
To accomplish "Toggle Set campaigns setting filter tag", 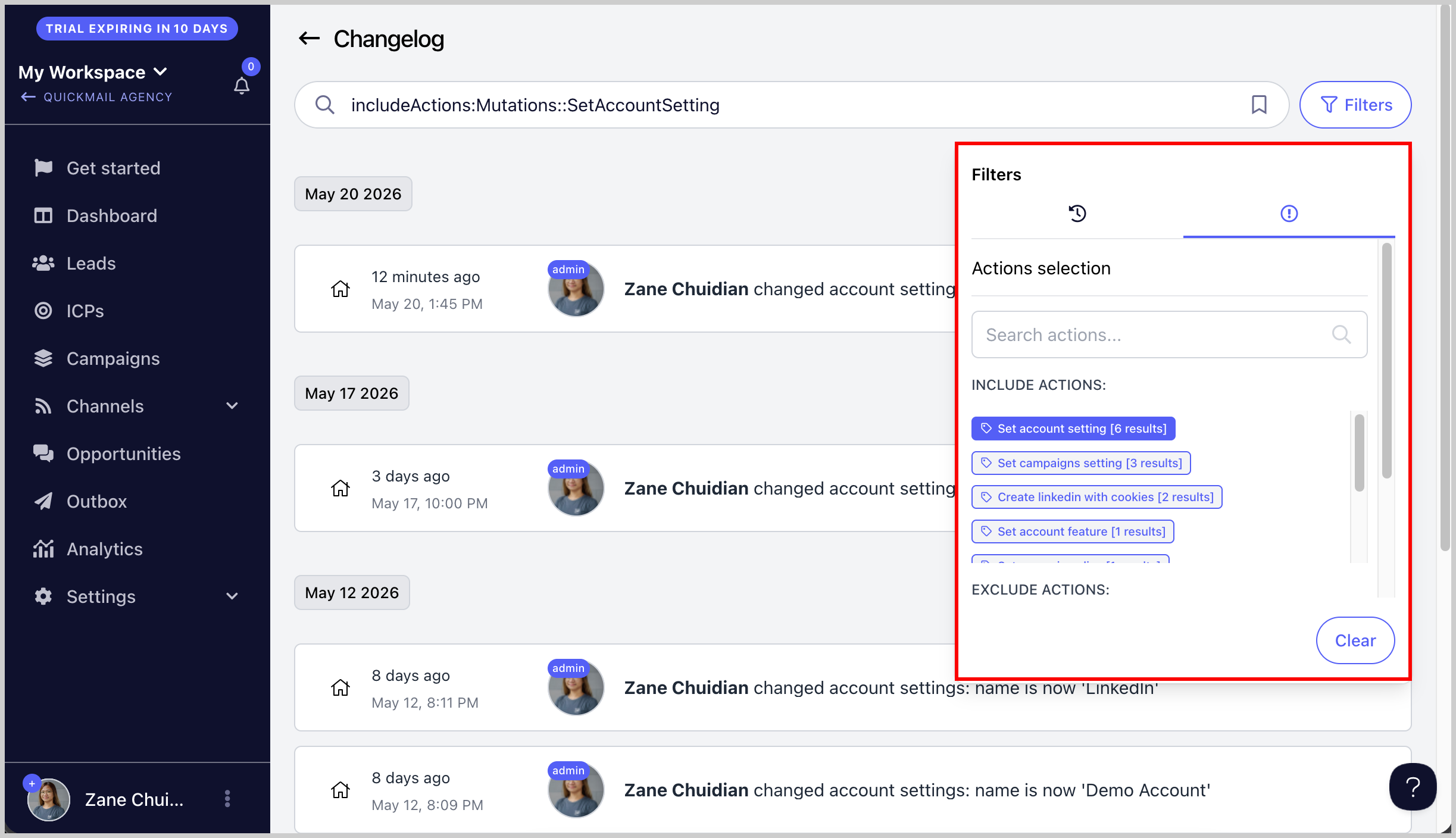I will coord(1080,463).
